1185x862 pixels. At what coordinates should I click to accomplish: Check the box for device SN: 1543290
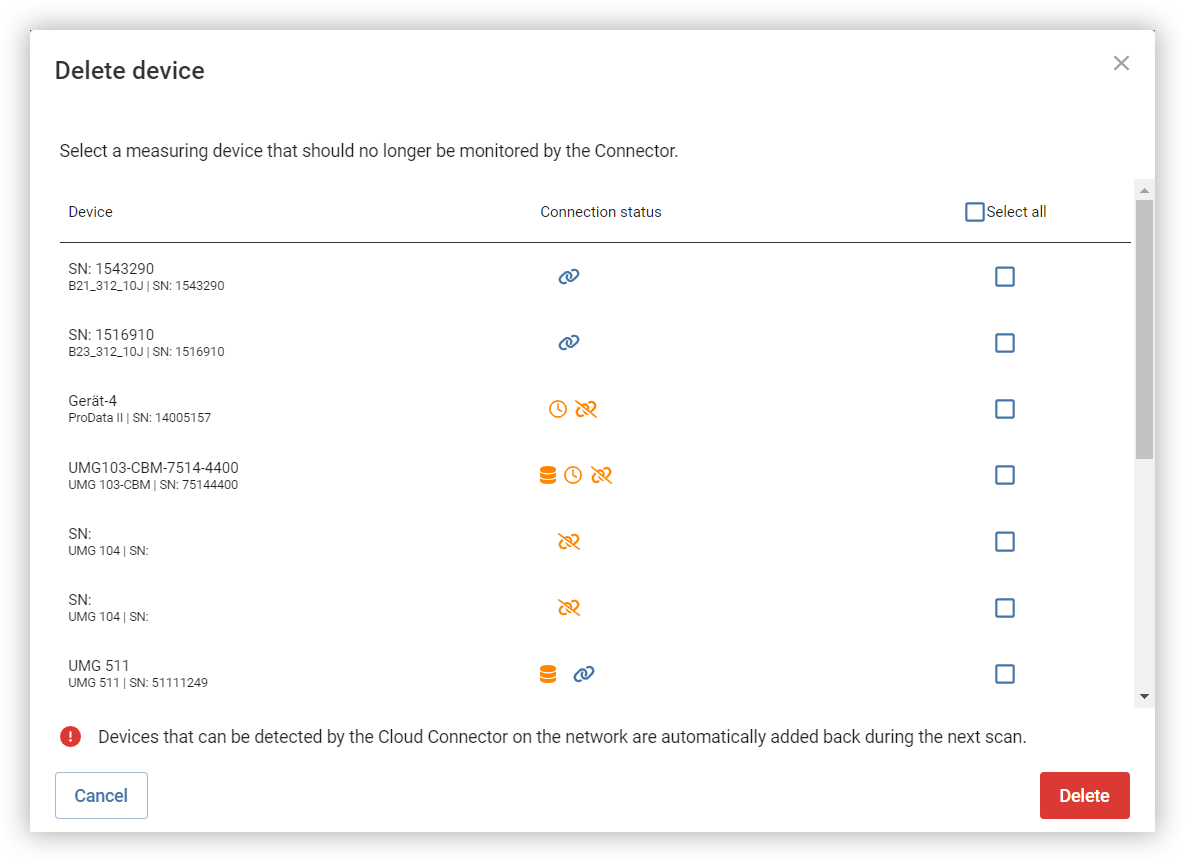point(1004,277)
